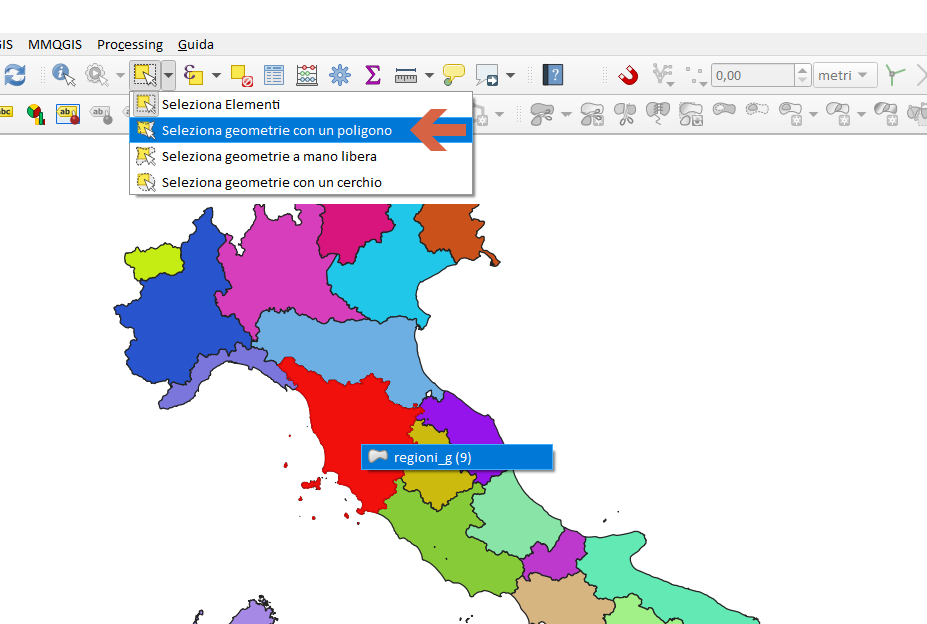Click the Identify Features info tool
This screenshot has height=624, width=927.
(x=63, y=75)
